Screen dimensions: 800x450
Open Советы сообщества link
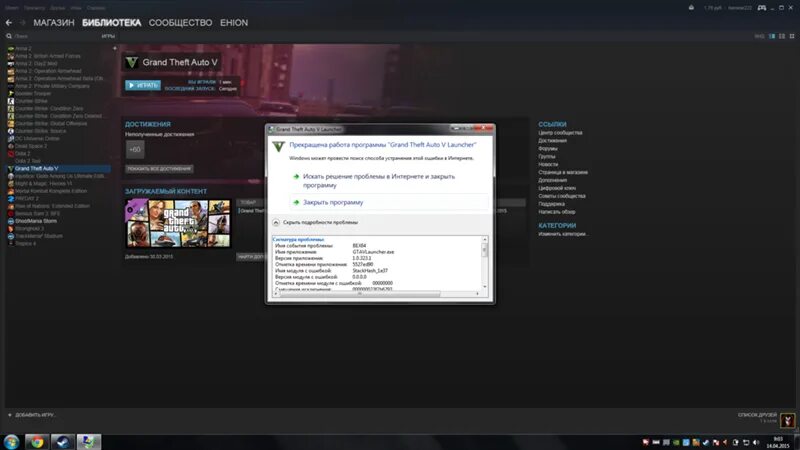(x=562, y=196)
